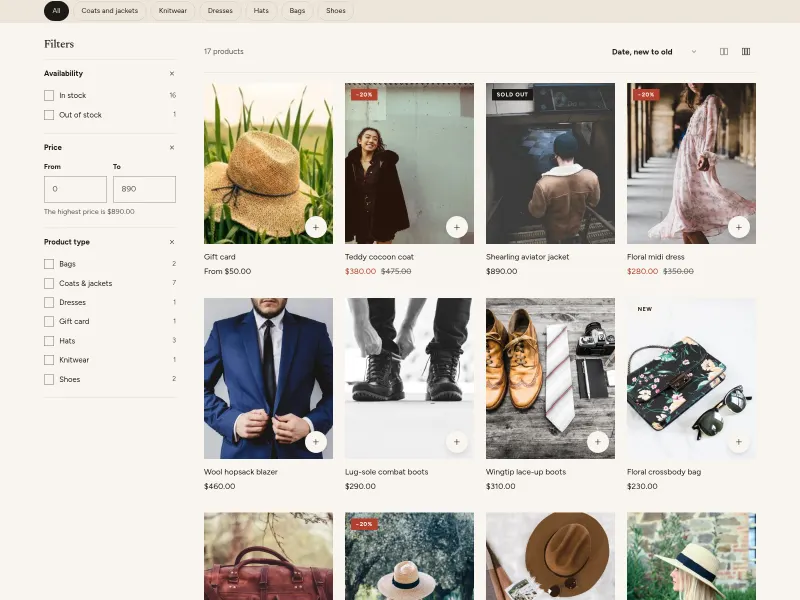The height and width of the screenshot is (600, 800).
Task: Quick-add the Wingtip lace-up boots
Action: point(597,442)
